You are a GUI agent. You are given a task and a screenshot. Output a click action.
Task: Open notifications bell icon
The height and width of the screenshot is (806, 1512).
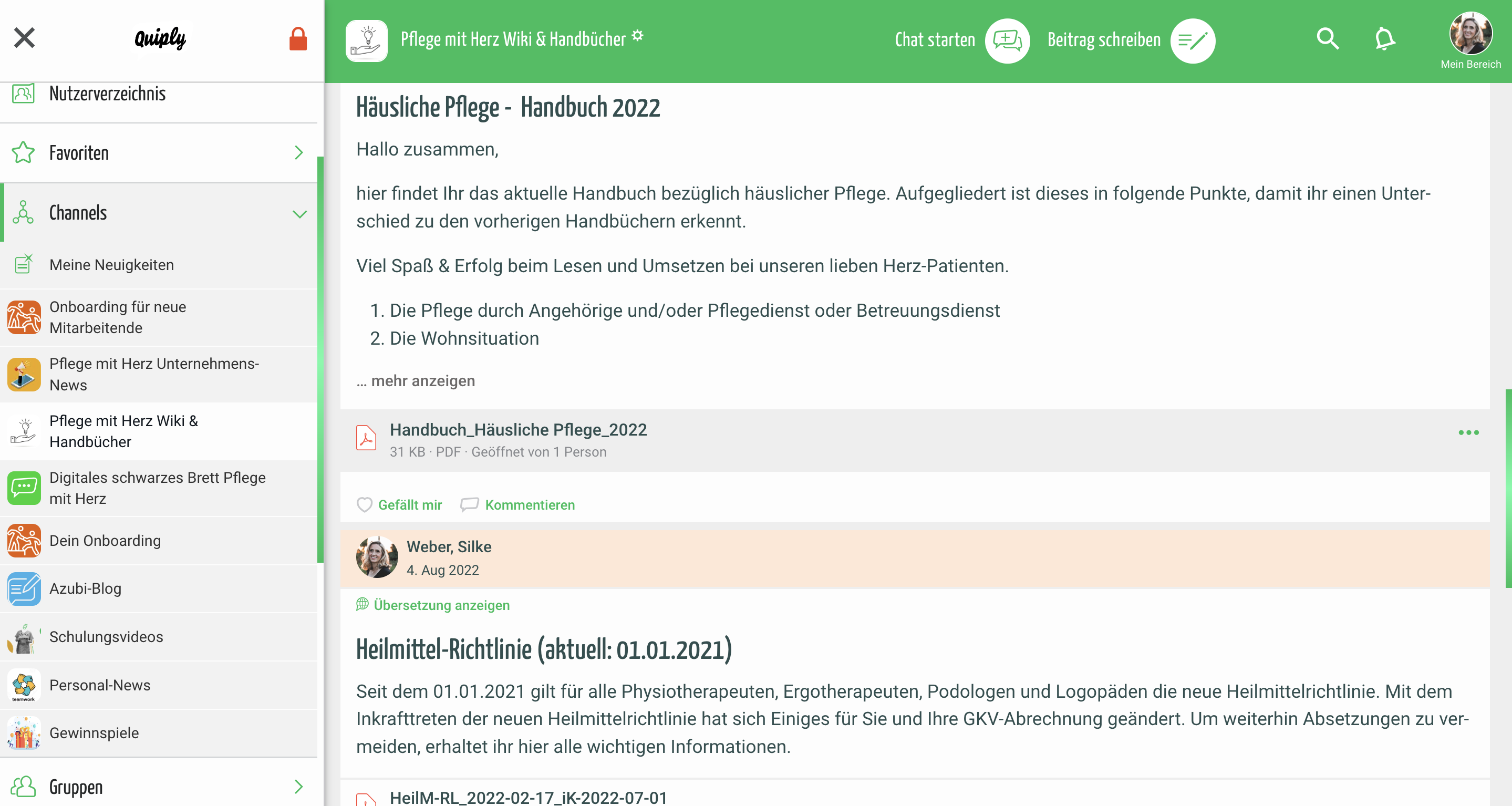tap(1385, 39)
